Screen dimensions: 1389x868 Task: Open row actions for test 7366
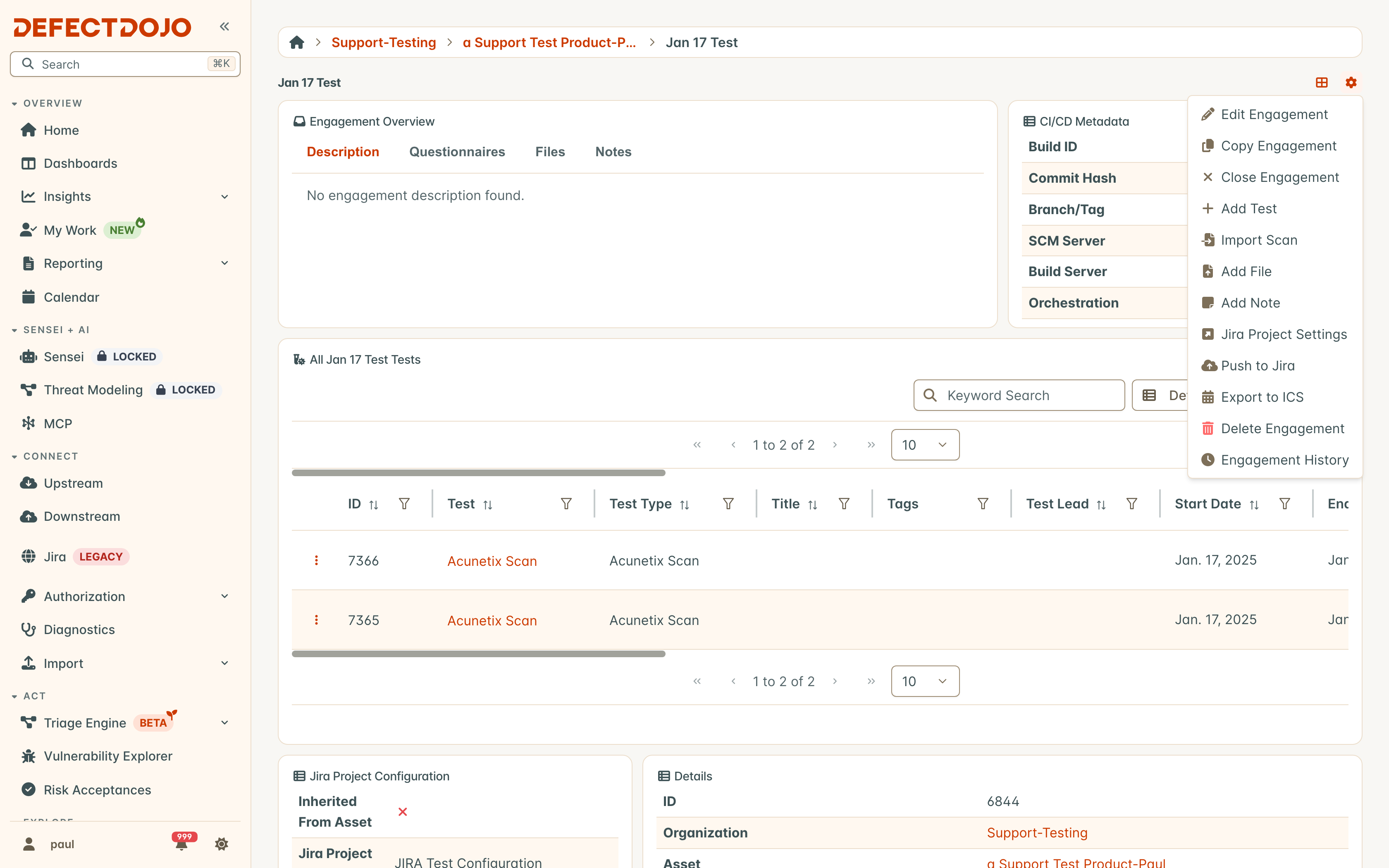pyautogui.click(x=316, y=560)
